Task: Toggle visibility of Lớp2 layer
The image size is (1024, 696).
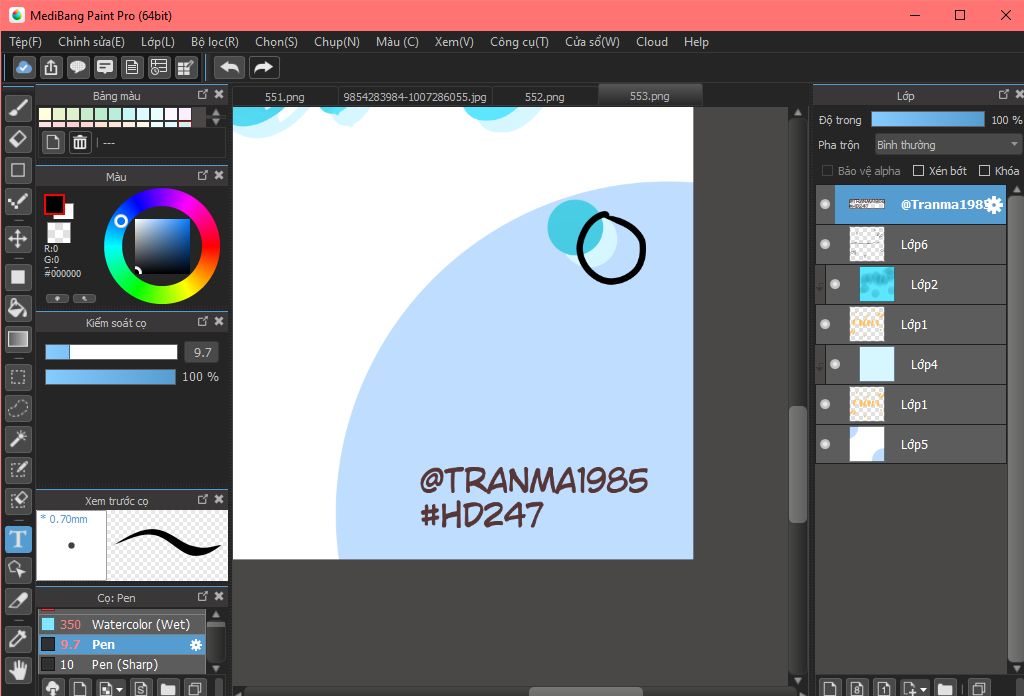Action: pyautogui.click(x=835, y=284)
